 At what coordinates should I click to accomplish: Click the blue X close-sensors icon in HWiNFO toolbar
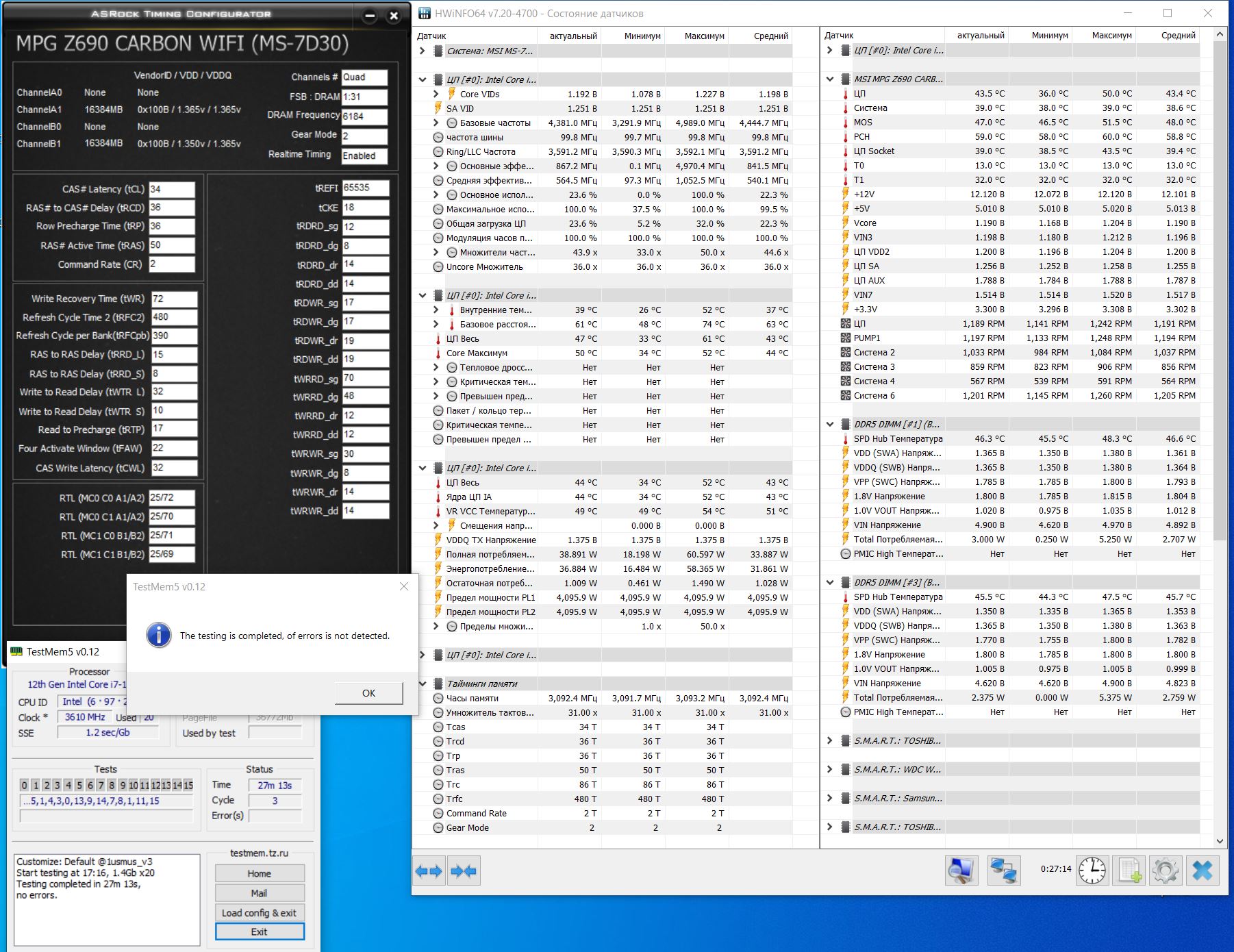coord(1202,871)
